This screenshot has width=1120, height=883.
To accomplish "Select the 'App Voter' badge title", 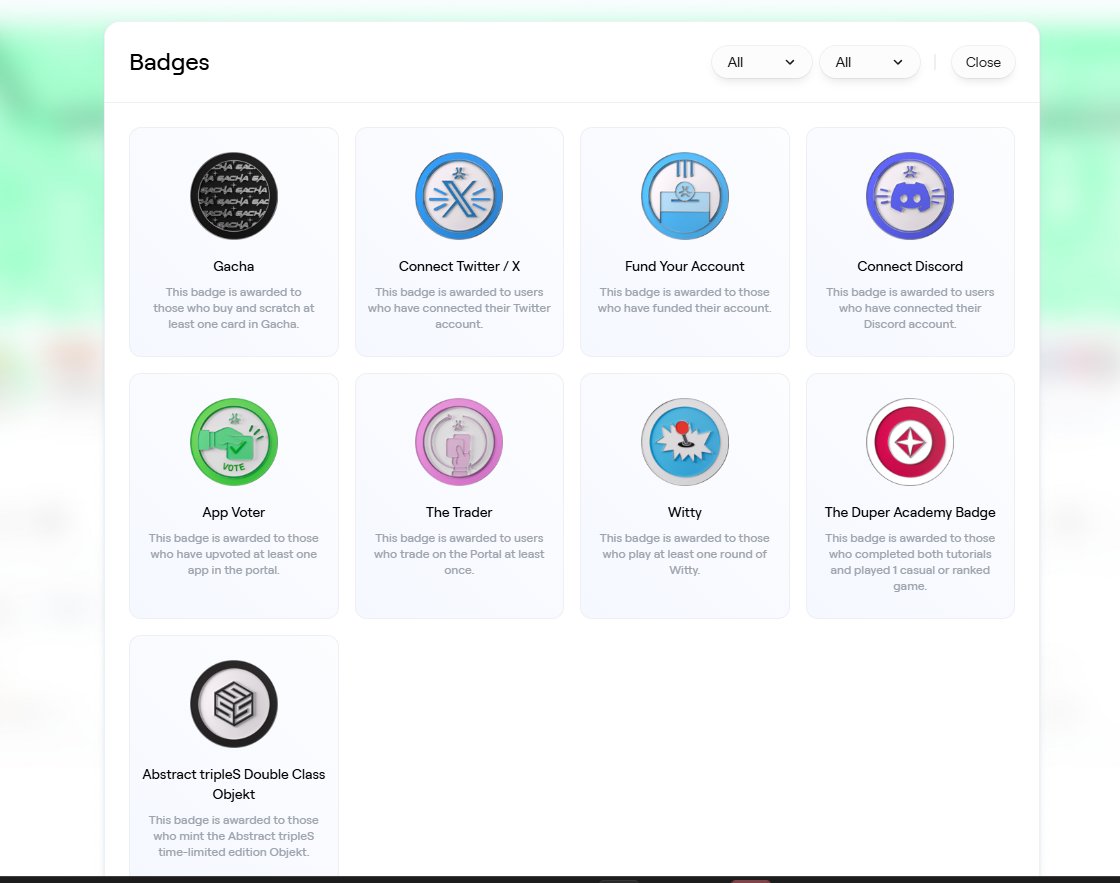I will coord(234,512).
